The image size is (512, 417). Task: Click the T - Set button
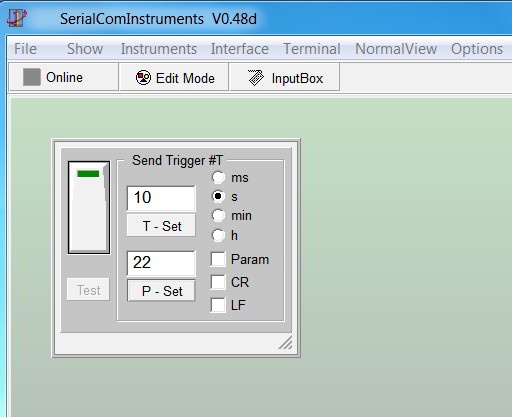click(x=161, y=226)
